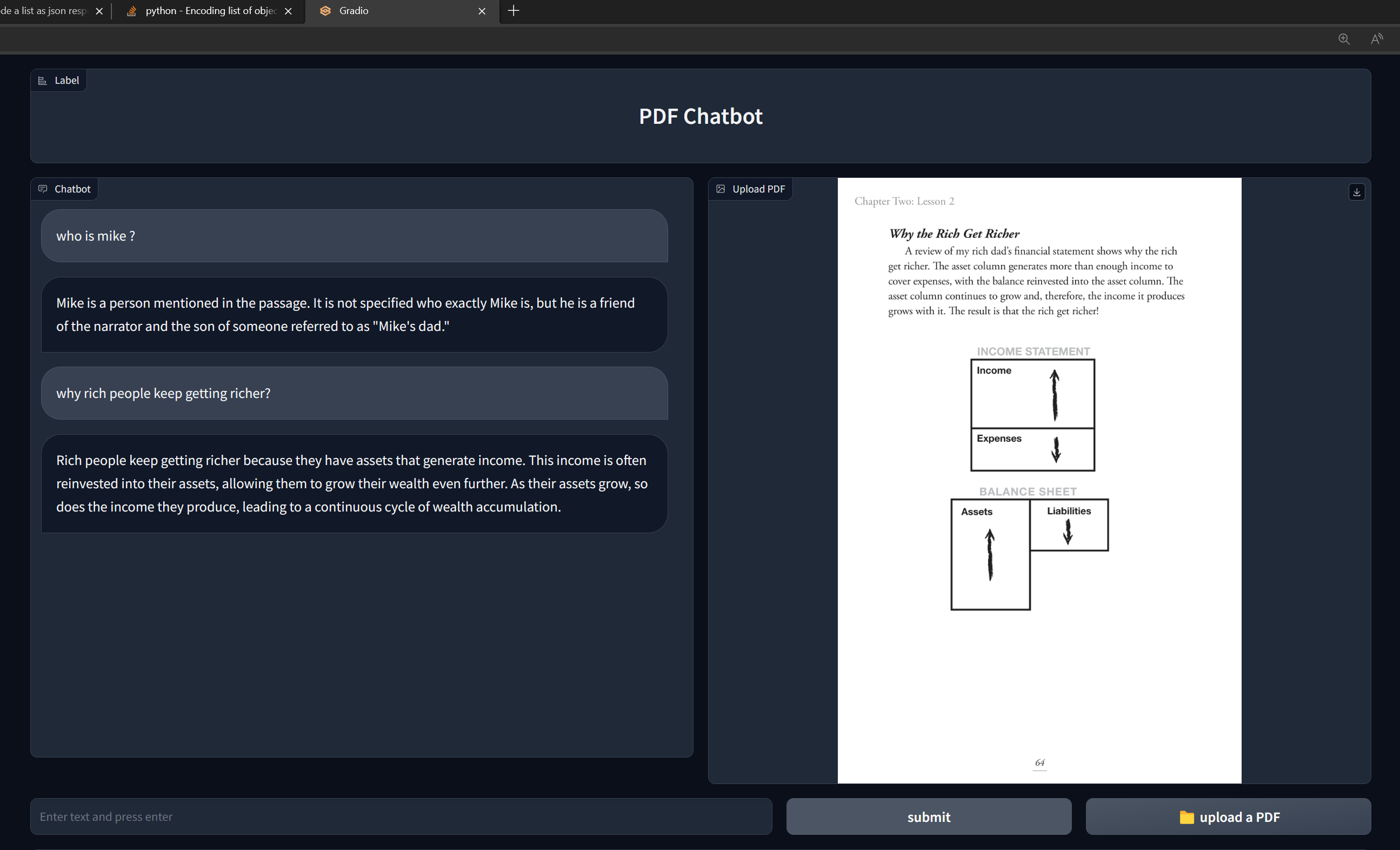Click the Expenses label in the PDF diagram
The image size is (1400, 850).
coord(999,438)
